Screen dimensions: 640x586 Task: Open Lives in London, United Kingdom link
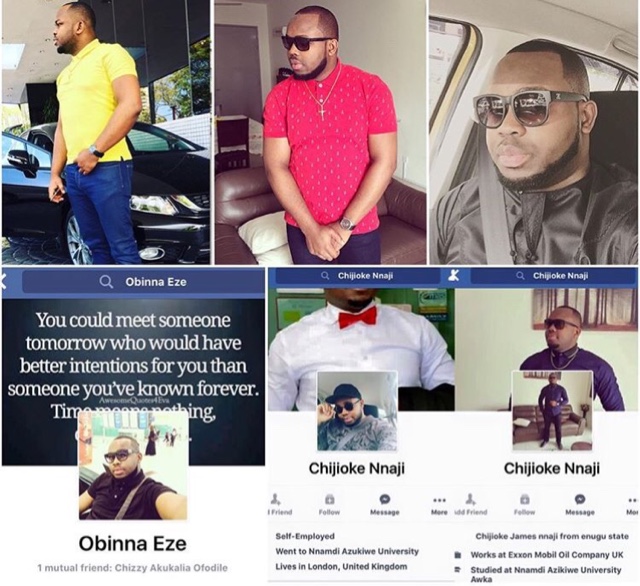pos(341,566)
